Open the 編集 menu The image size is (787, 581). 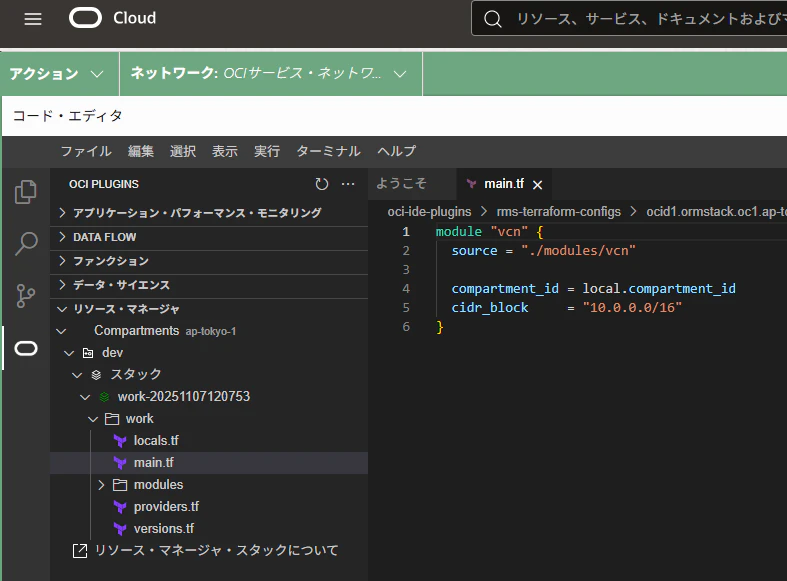point(141,151)
